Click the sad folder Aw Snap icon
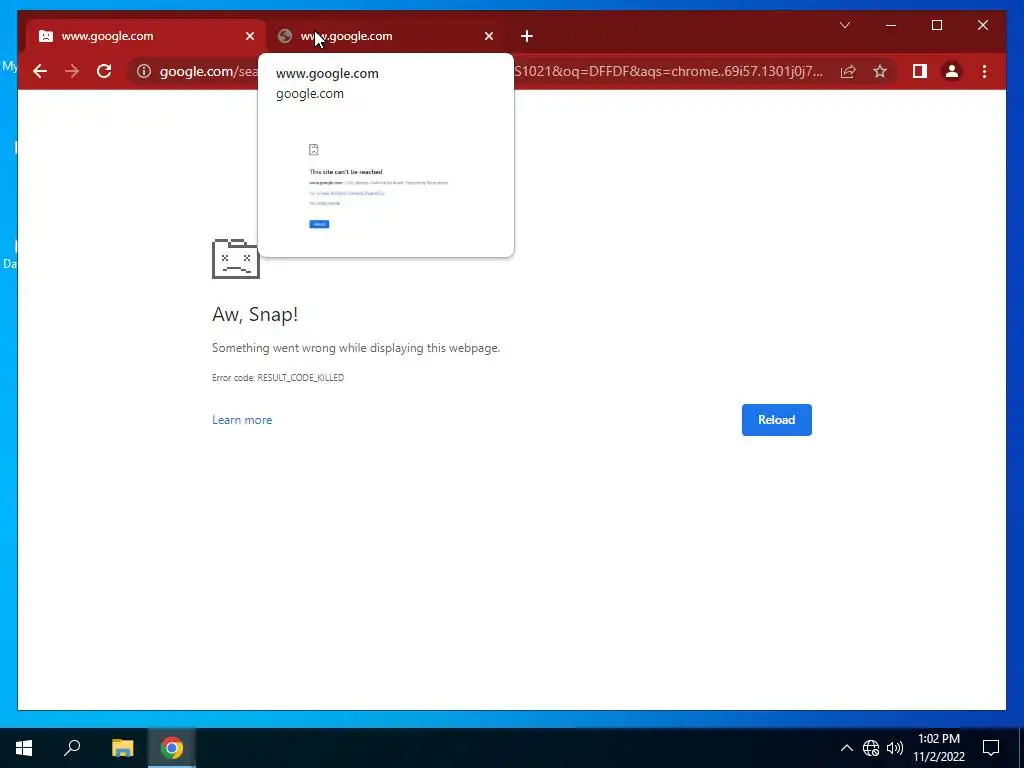Screen dimensions: 1024x768 tap(236, 259)
